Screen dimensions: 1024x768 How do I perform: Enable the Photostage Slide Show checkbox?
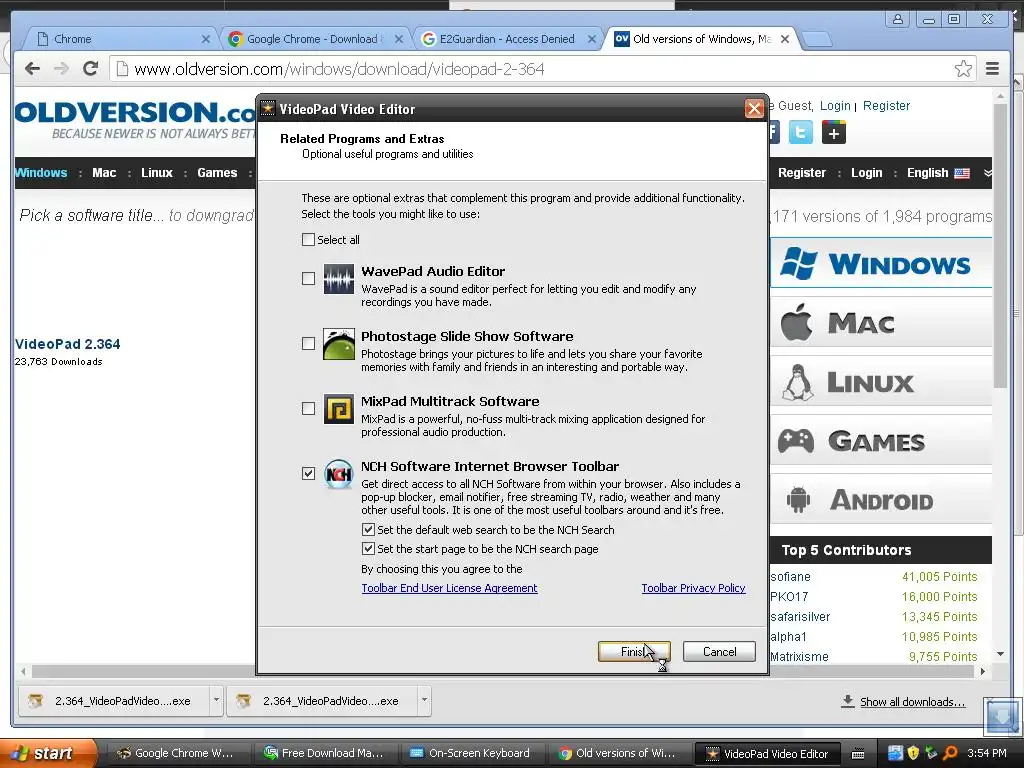pyautogui.click(x=308, y=344)
